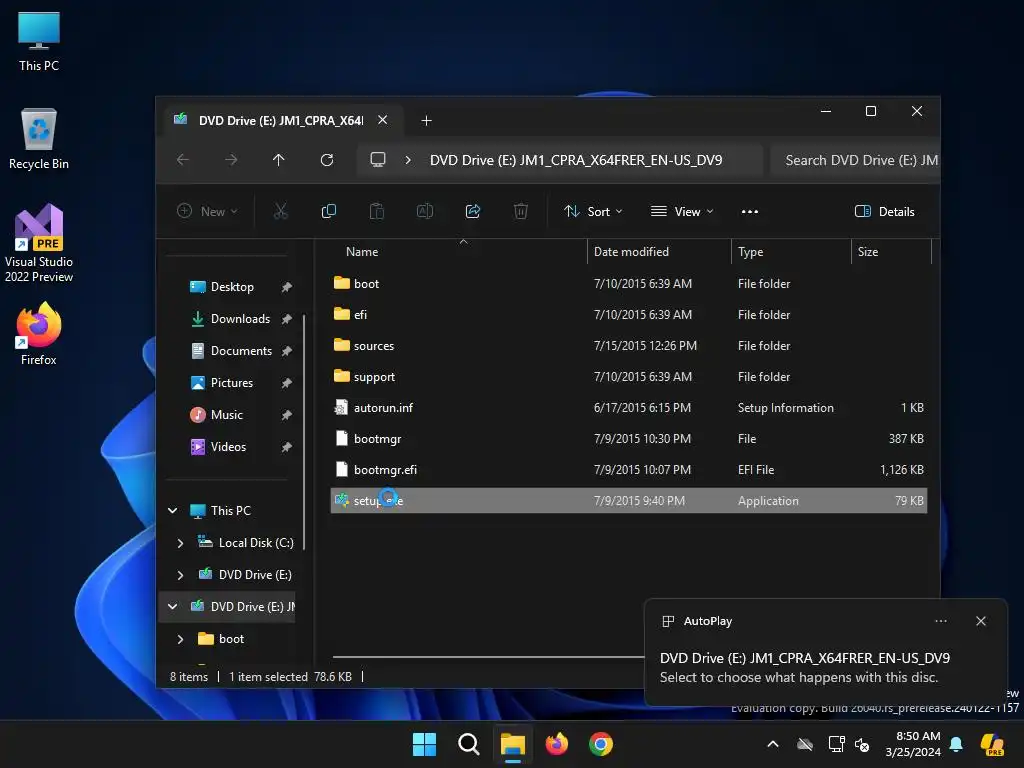
Task: Expand first DVD Drive (E:) node
Action: (x=180, y=575)
